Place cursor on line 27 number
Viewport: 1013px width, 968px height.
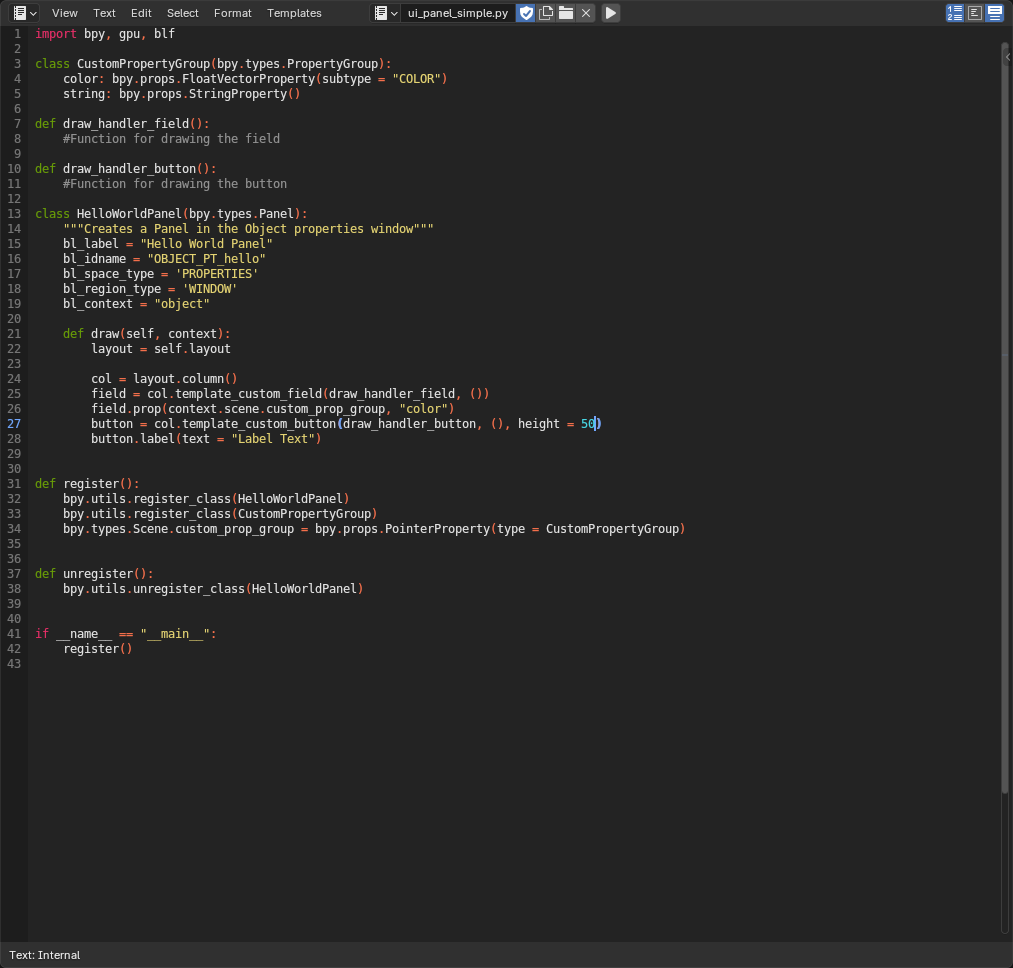coord(14,424)
